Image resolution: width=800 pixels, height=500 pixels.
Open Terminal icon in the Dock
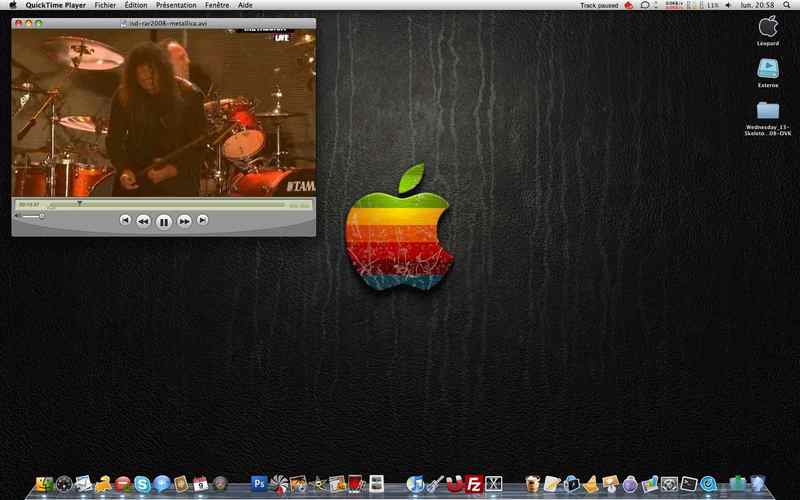688,484
